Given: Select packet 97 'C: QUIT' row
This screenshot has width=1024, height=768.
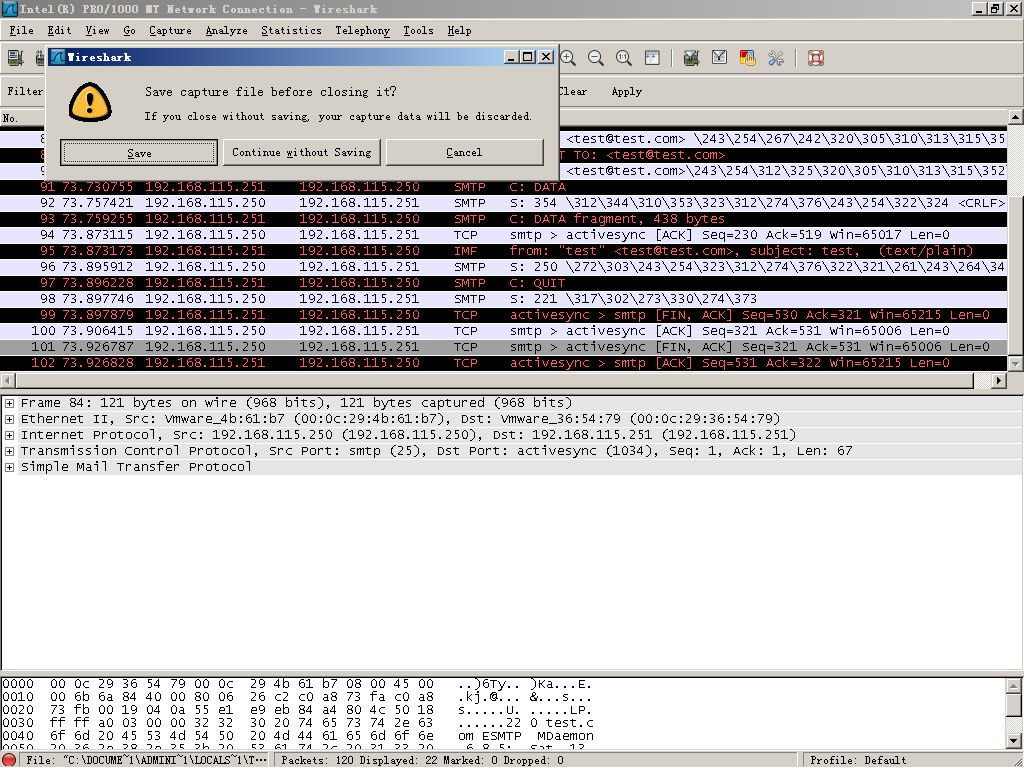Looking at the screenshot, I should pyautogui.click(x=504, y=283).
